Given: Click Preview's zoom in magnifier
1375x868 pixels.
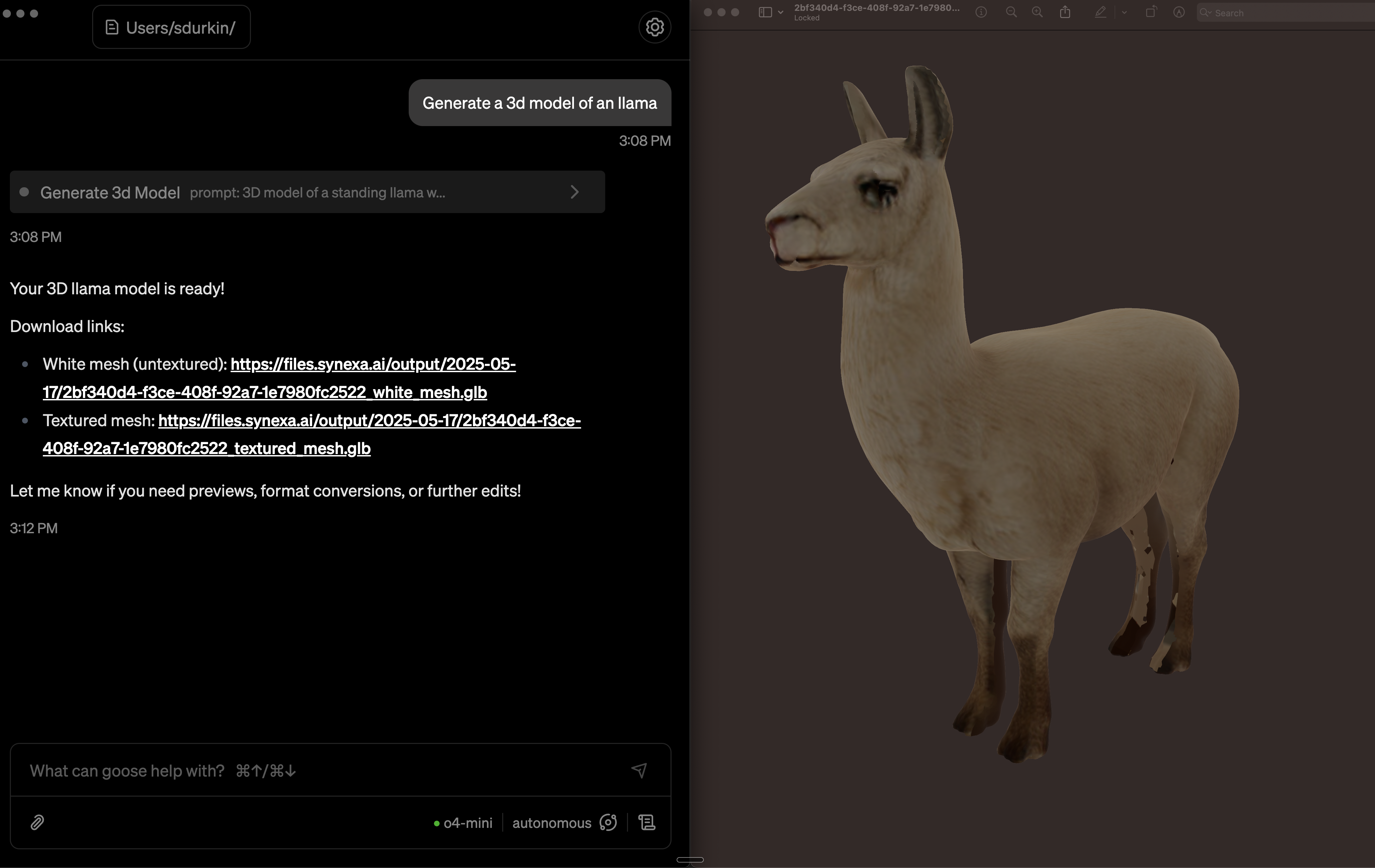Looking at the screenshot, I should (x=1037, y=12).
